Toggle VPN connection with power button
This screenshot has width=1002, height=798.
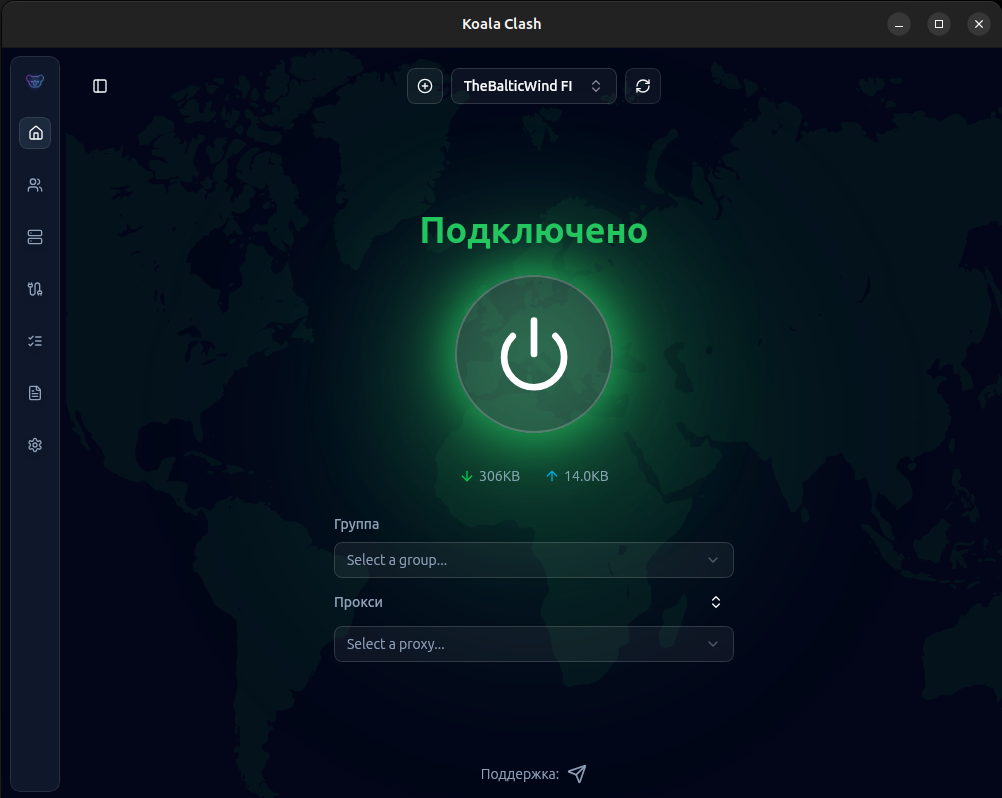[534, 354]
